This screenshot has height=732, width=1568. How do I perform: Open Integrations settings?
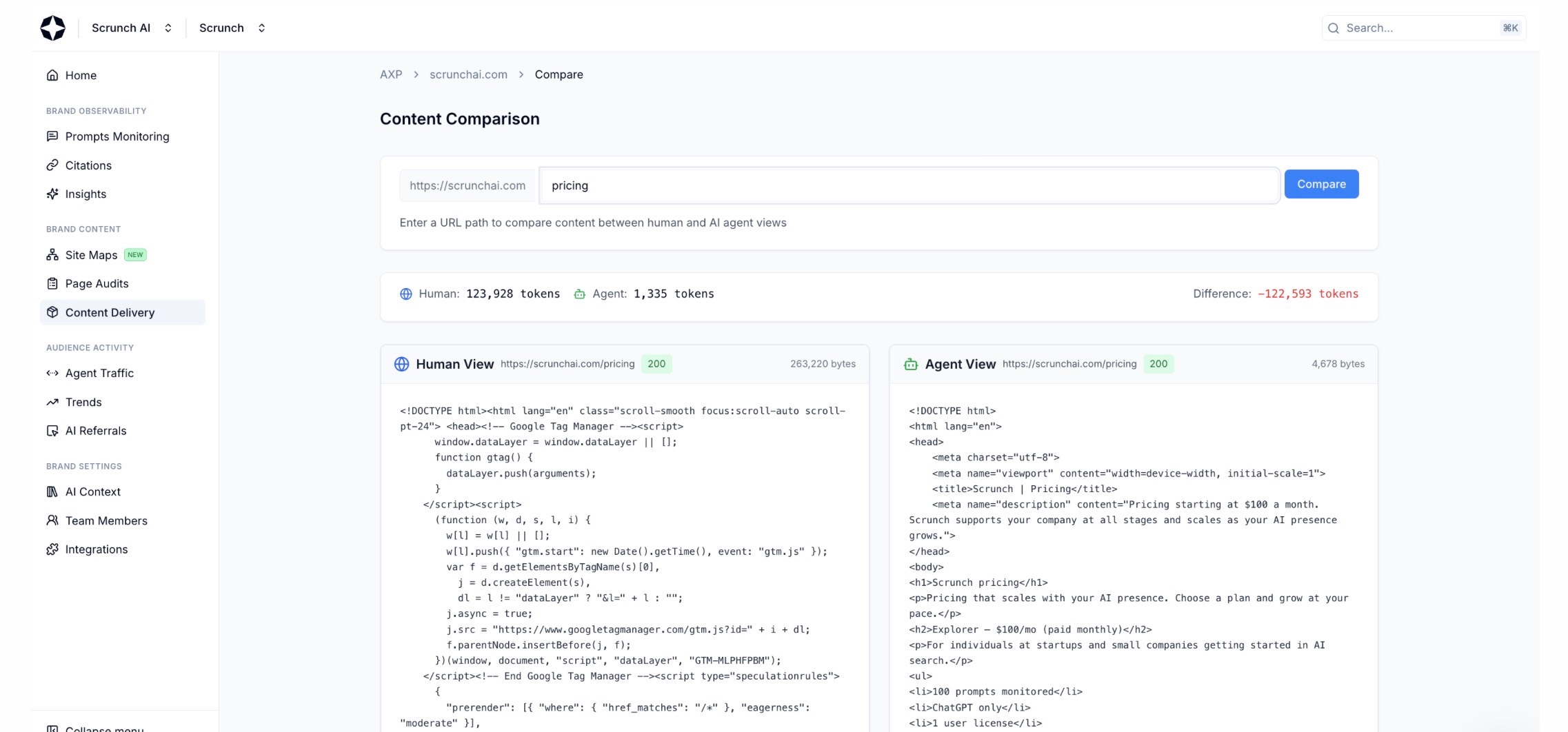(123, 549)
